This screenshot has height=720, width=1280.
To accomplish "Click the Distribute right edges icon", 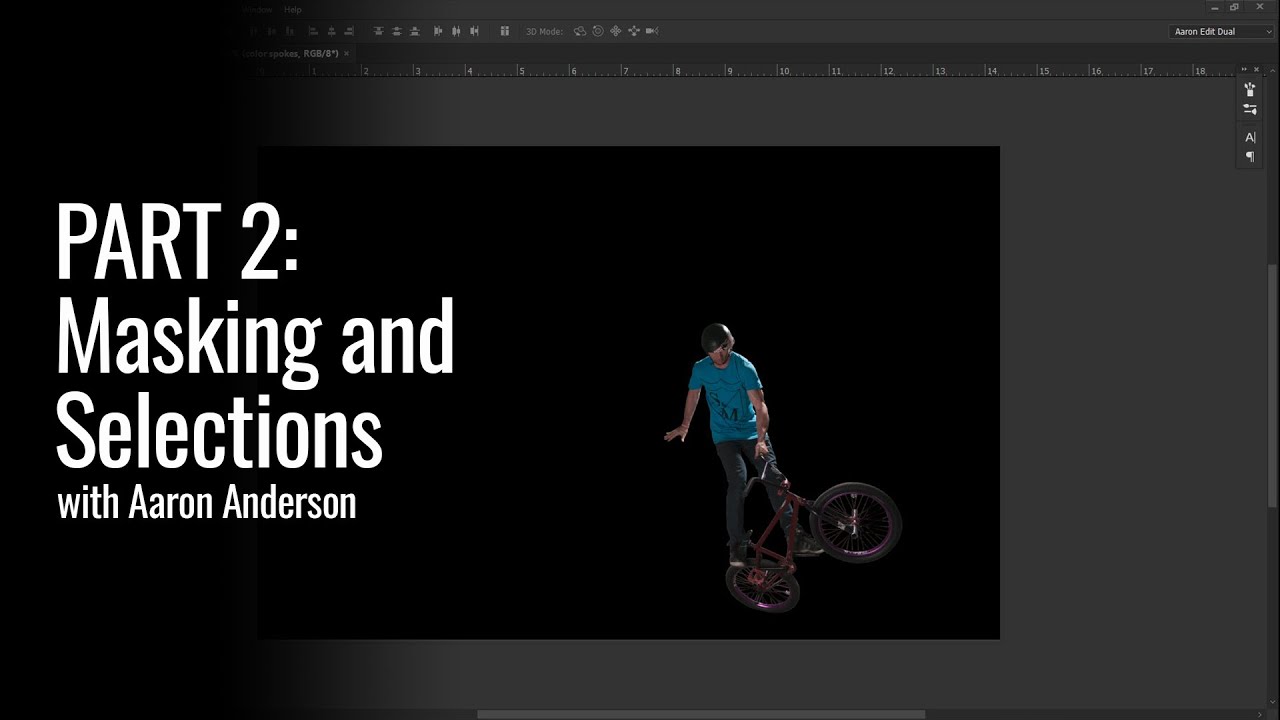I will coord(474,31).
